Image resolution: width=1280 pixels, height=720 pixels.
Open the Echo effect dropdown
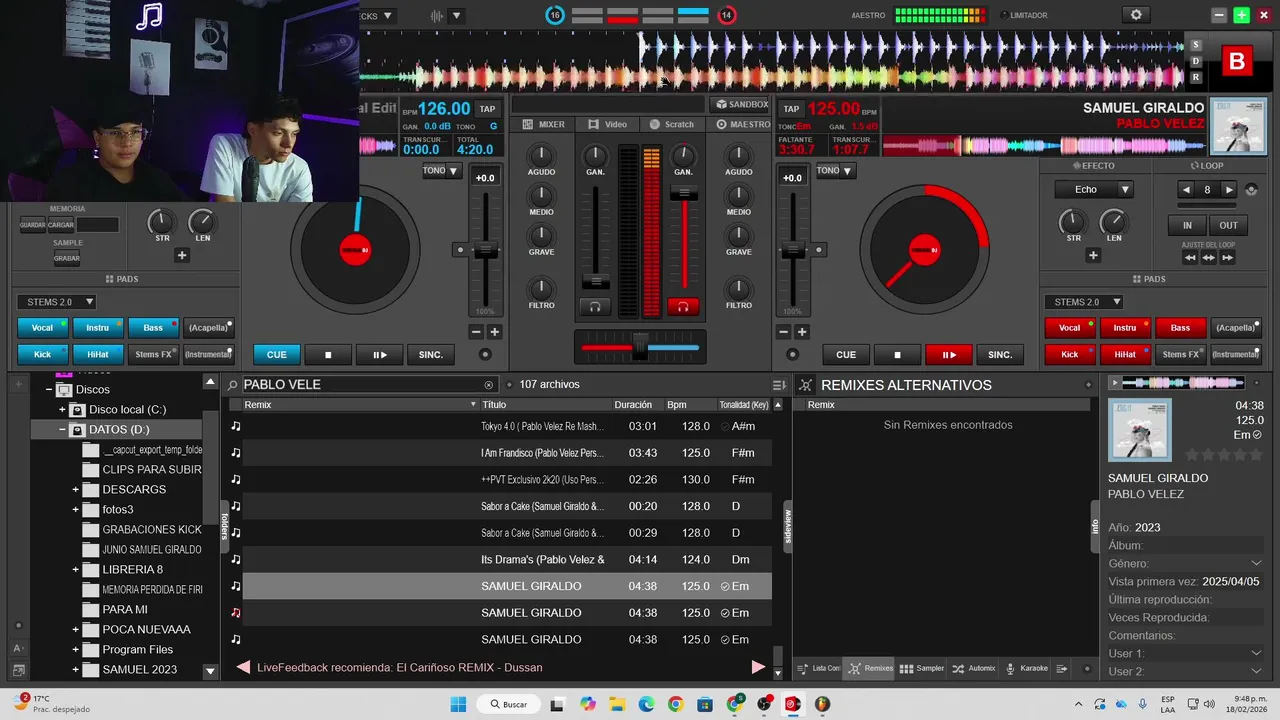pyautogui.click(x=1093, y=190)
